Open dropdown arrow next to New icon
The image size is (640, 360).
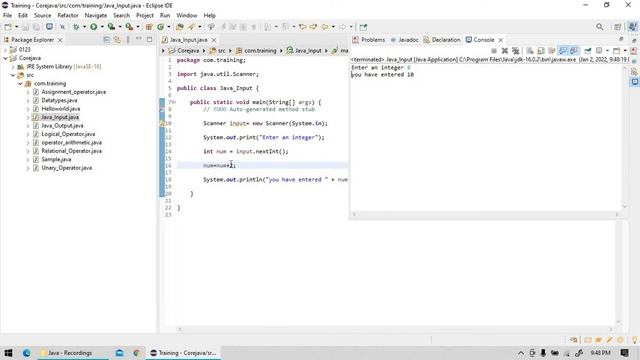16,27
